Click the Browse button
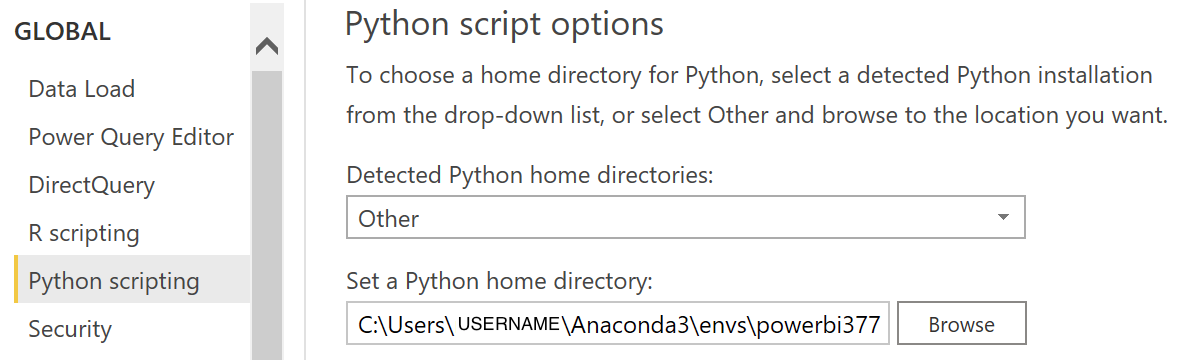The width and height of the screenshot is (1202, 360). 962,324
